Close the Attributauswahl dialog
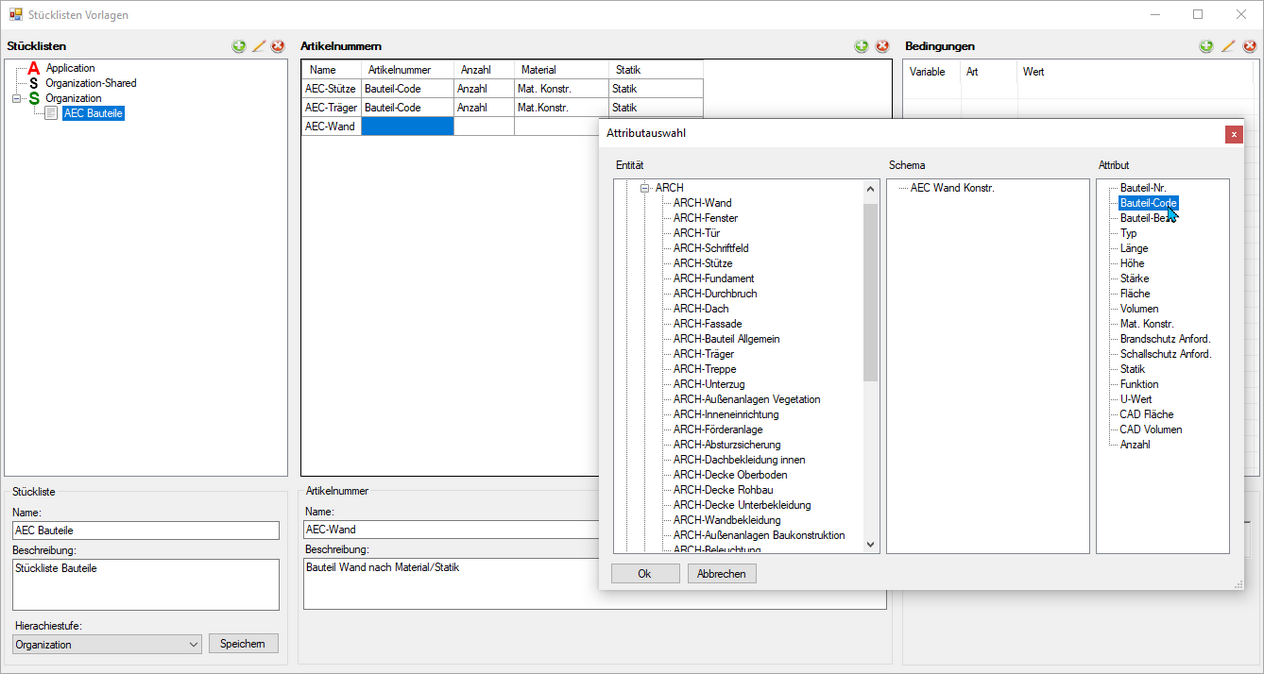This screenshot has width=1264, height=674. [x=1234, y=134]
